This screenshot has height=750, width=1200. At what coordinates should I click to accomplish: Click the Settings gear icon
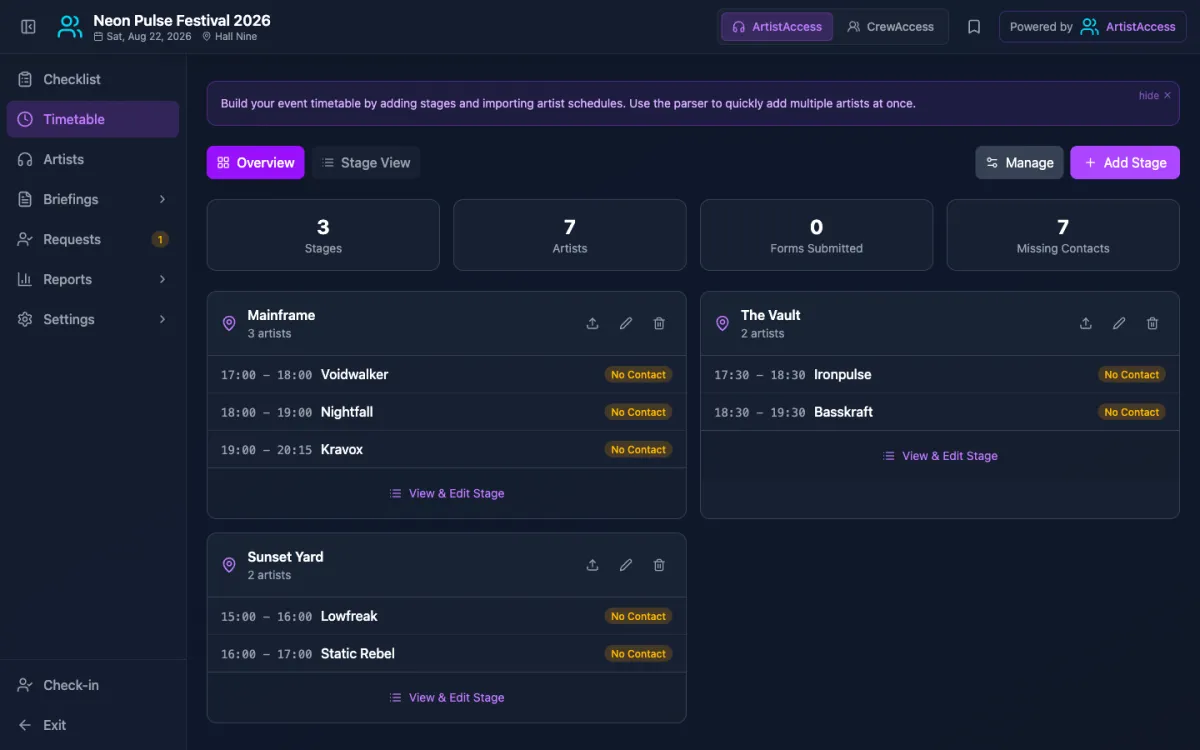point(25,319)
